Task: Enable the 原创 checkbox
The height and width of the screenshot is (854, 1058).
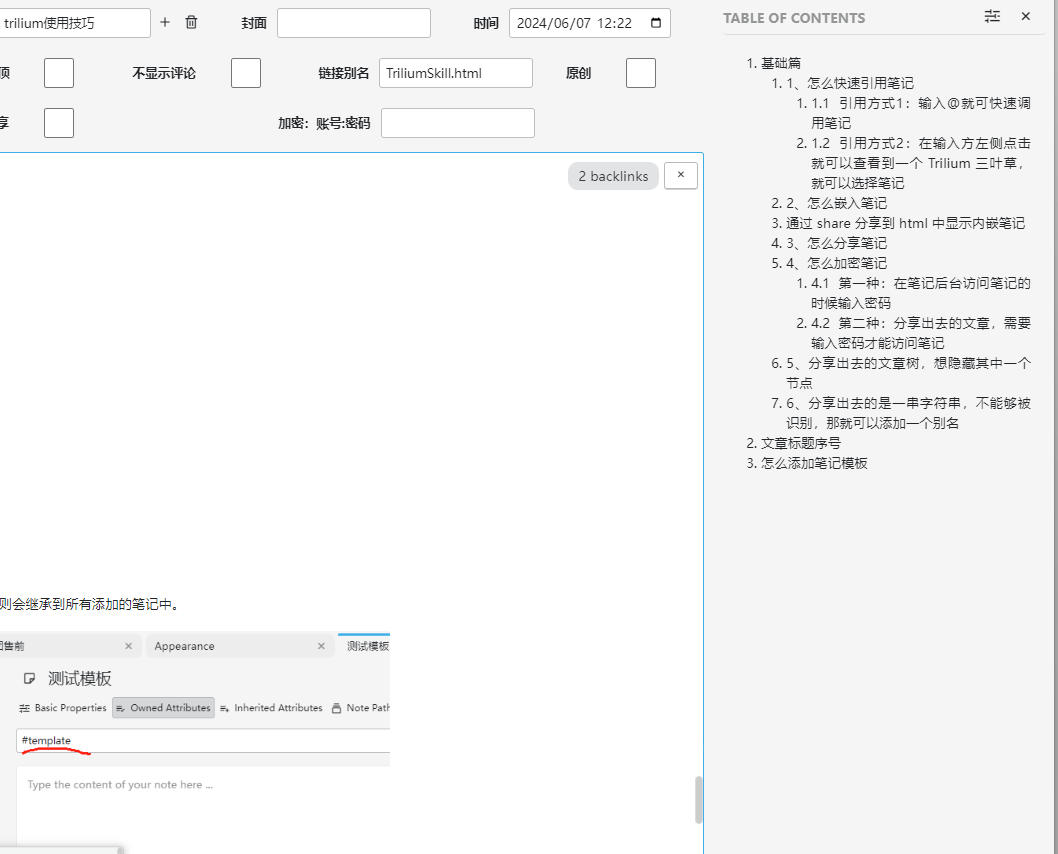Action: [x=640, y=73]
